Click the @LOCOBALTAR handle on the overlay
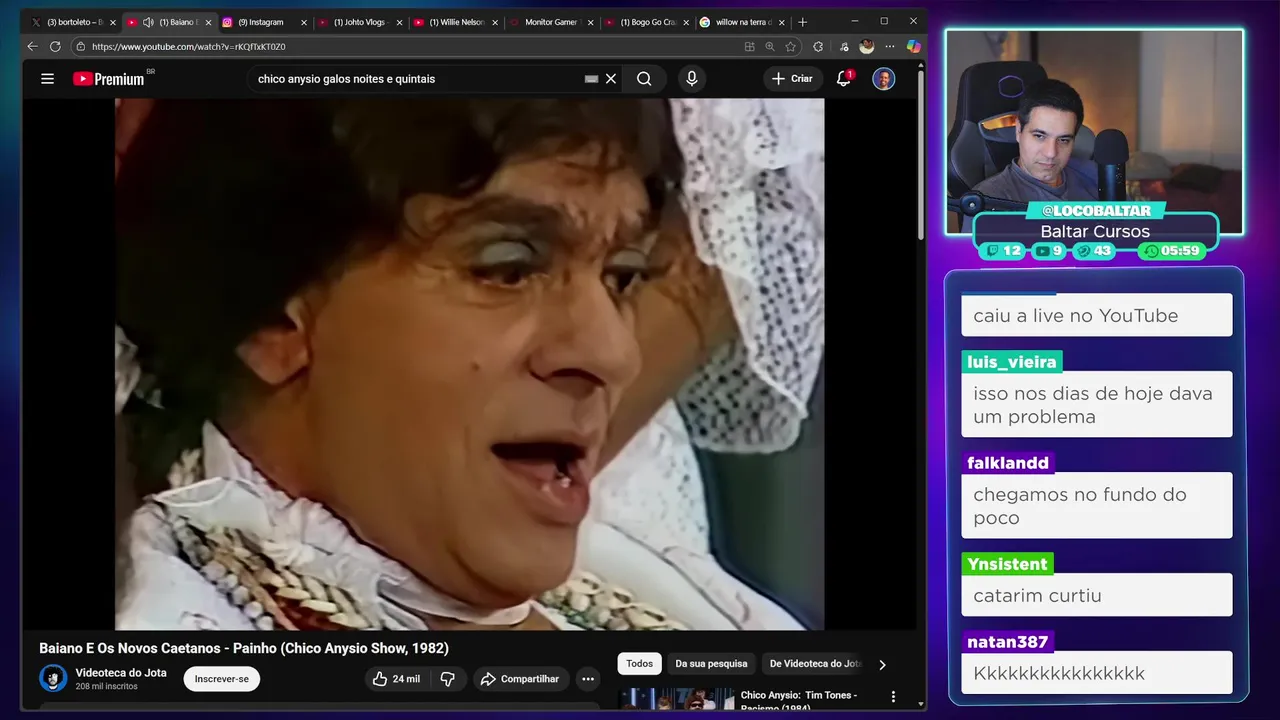 pyautogui.click(x=1096, y=211)
